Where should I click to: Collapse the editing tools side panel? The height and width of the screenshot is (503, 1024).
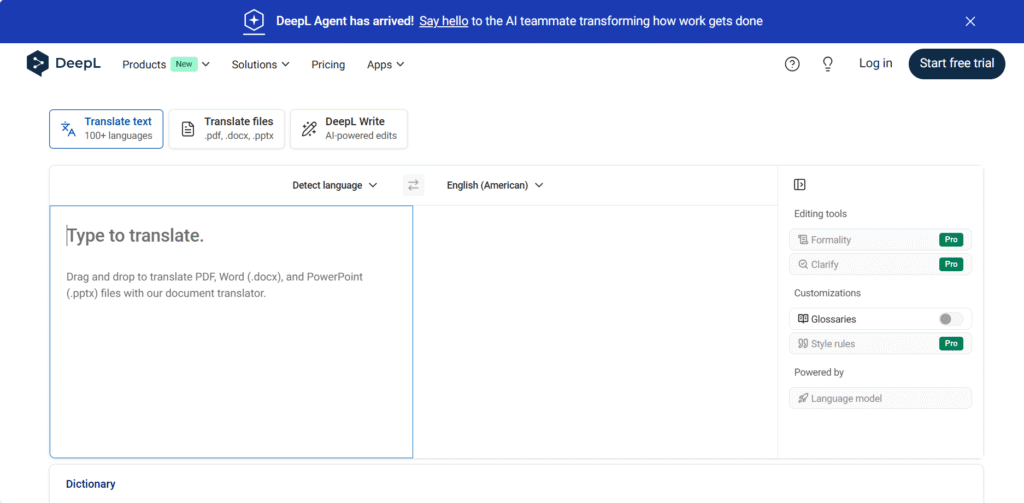pos(800,185)
